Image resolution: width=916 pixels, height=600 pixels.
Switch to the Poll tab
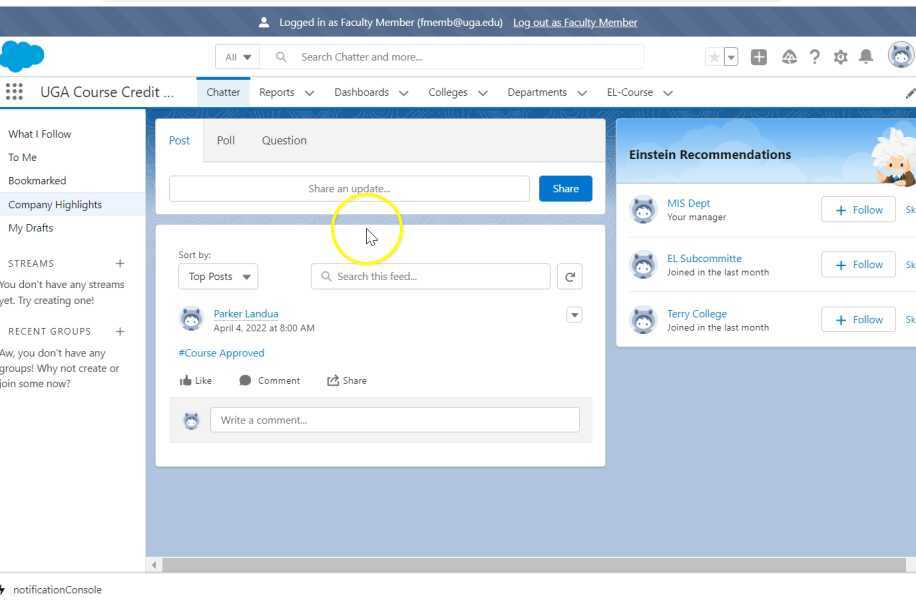(x=225, y=140)
